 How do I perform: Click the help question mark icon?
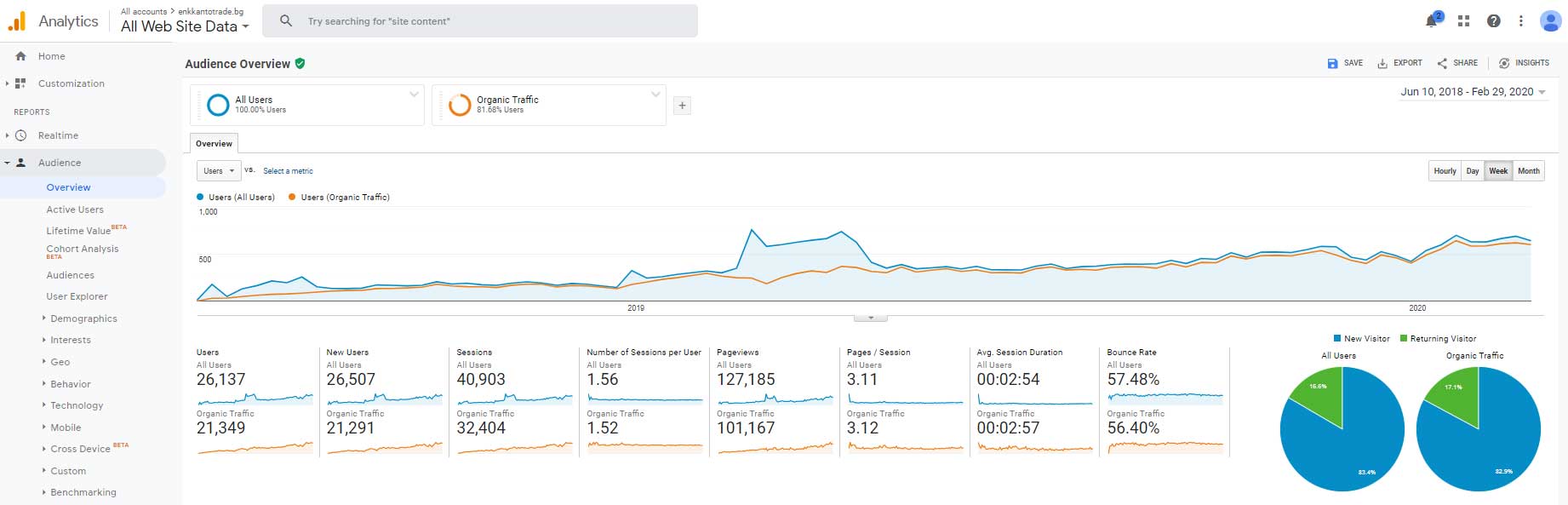(x=1493, y=21)
